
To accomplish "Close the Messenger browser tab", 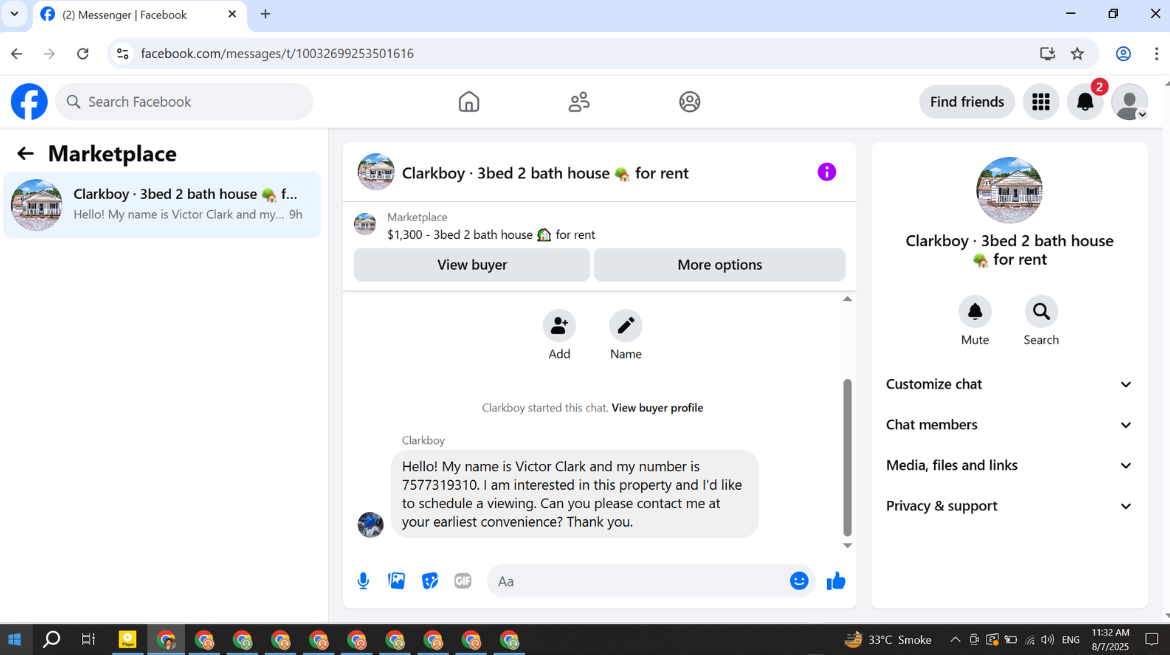I will point(232,14).
